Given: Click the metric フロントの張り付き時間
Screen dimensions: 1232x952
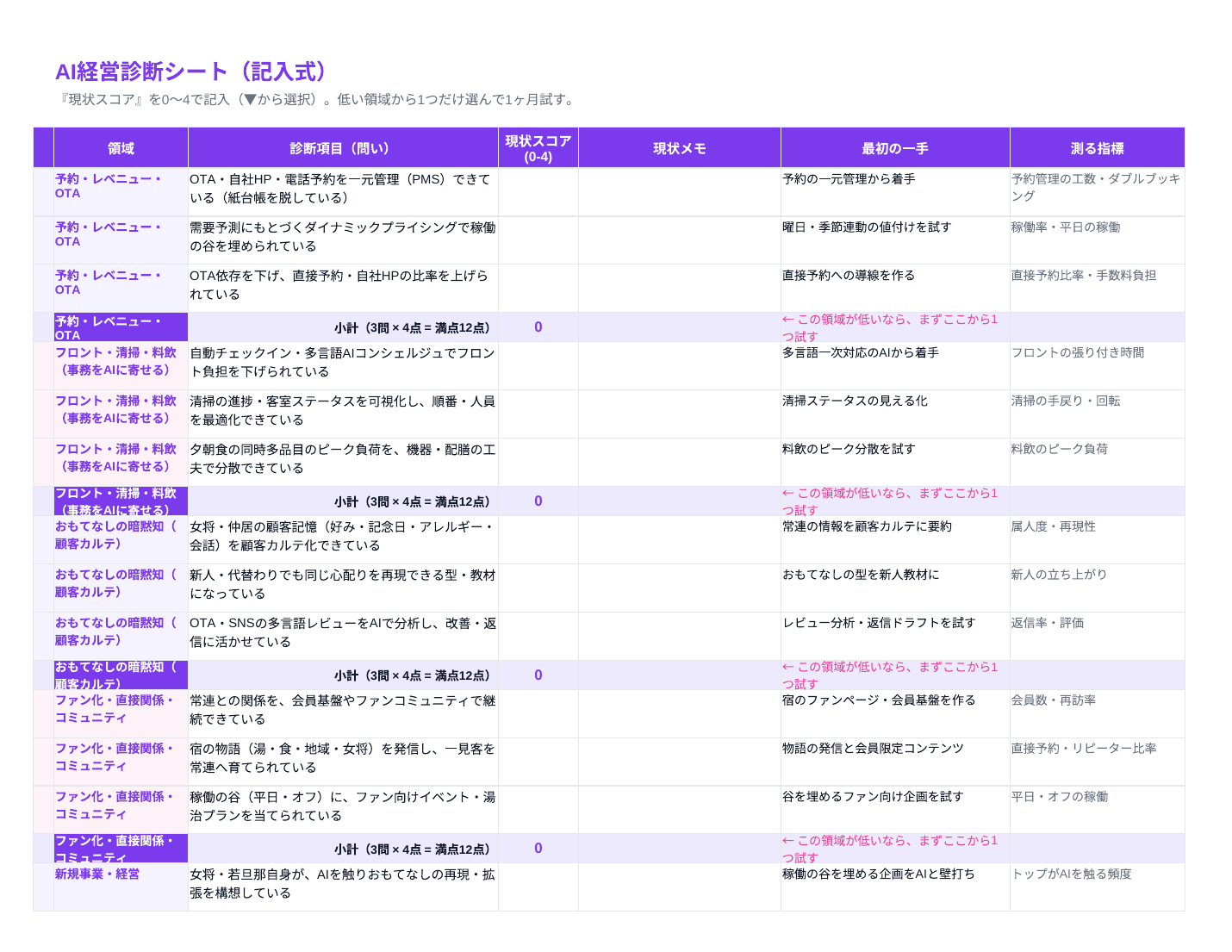Looking at the screenshot, I should click(1097, 365).
